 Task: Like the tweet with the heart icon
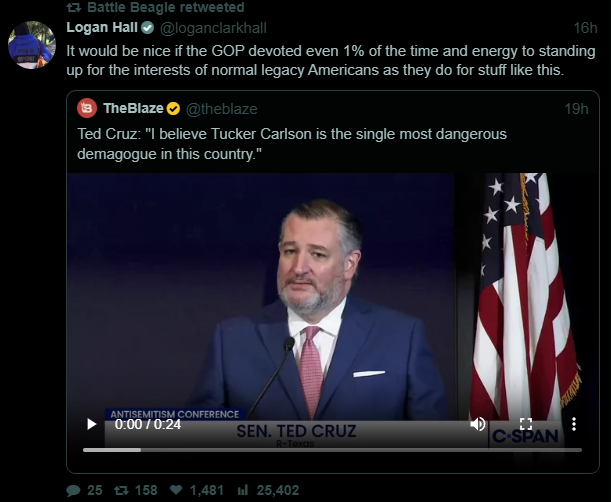tap(175, 490)
